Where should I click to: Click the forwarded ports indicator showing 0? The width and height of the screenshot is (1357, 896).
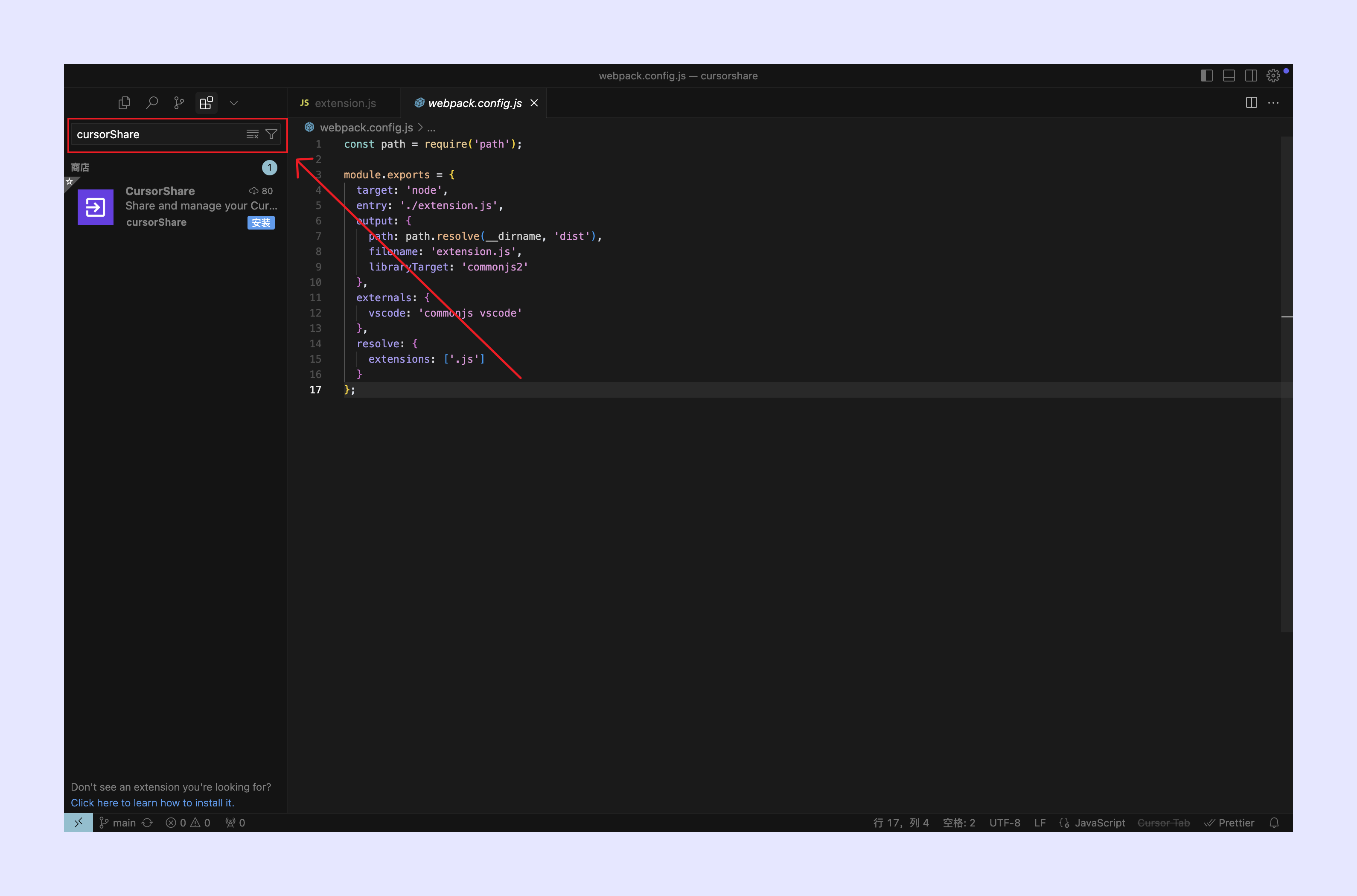236,823
